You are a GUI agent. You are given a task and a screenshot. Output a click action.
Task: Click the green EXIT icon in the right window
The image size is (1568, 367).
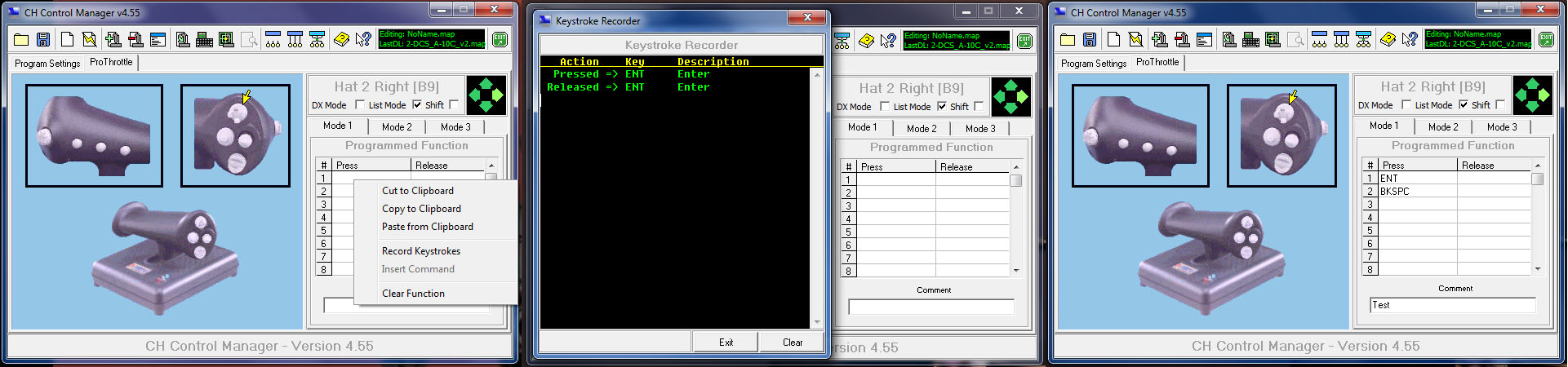tap(1546, 39)
